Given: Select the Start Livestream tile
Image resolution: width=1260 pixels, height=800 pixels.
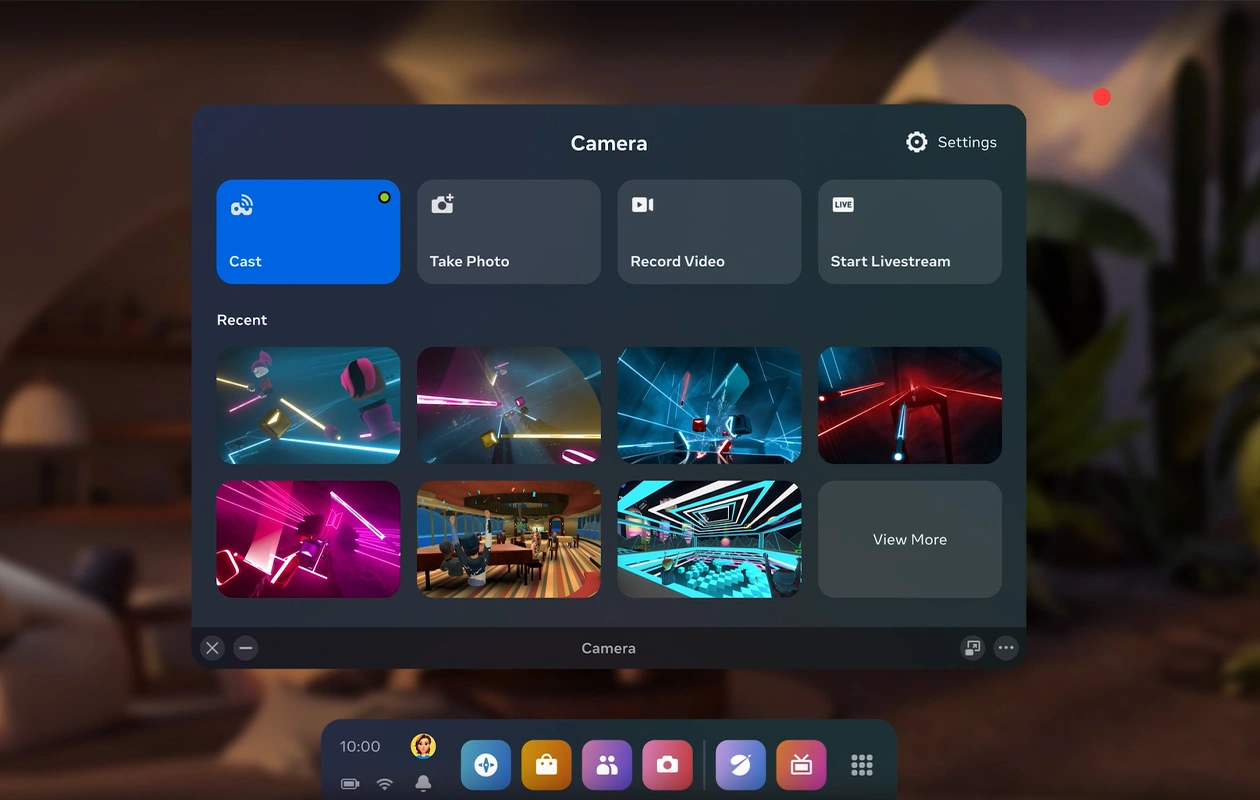Looking at the screenshot, I should (909, 232).
